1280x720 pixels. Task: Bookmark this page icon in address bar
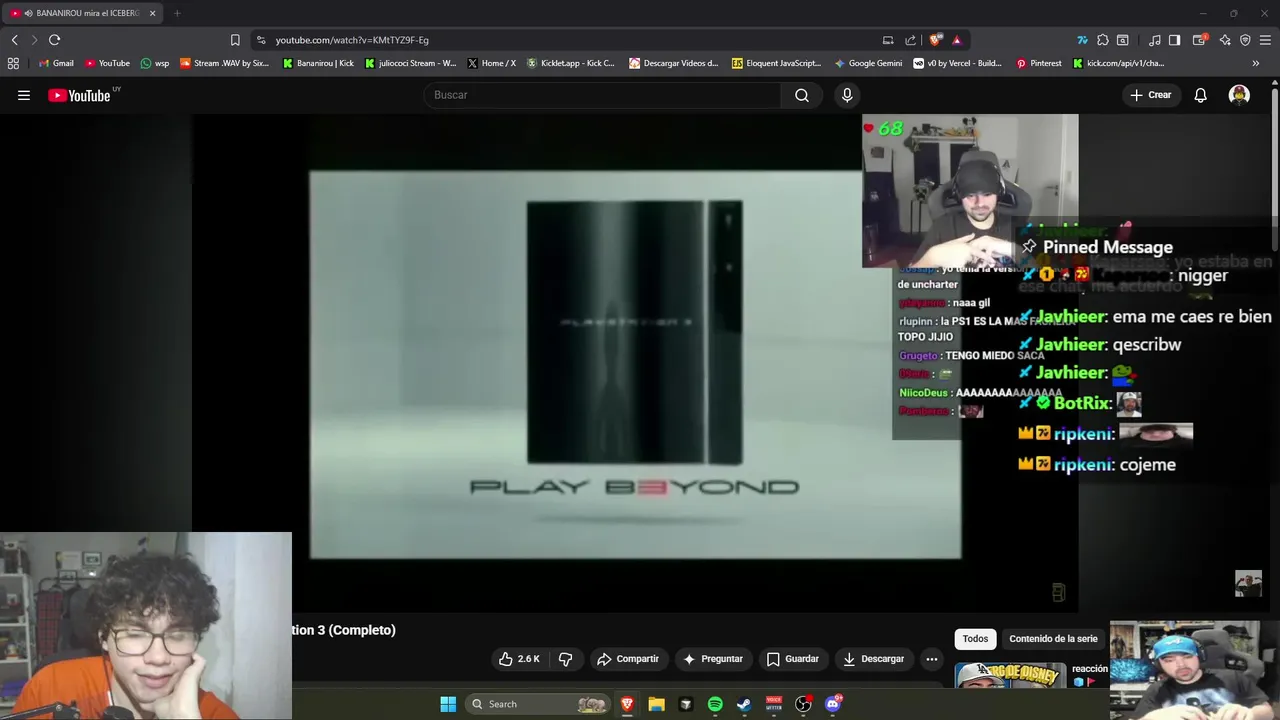tap(235, 40)
